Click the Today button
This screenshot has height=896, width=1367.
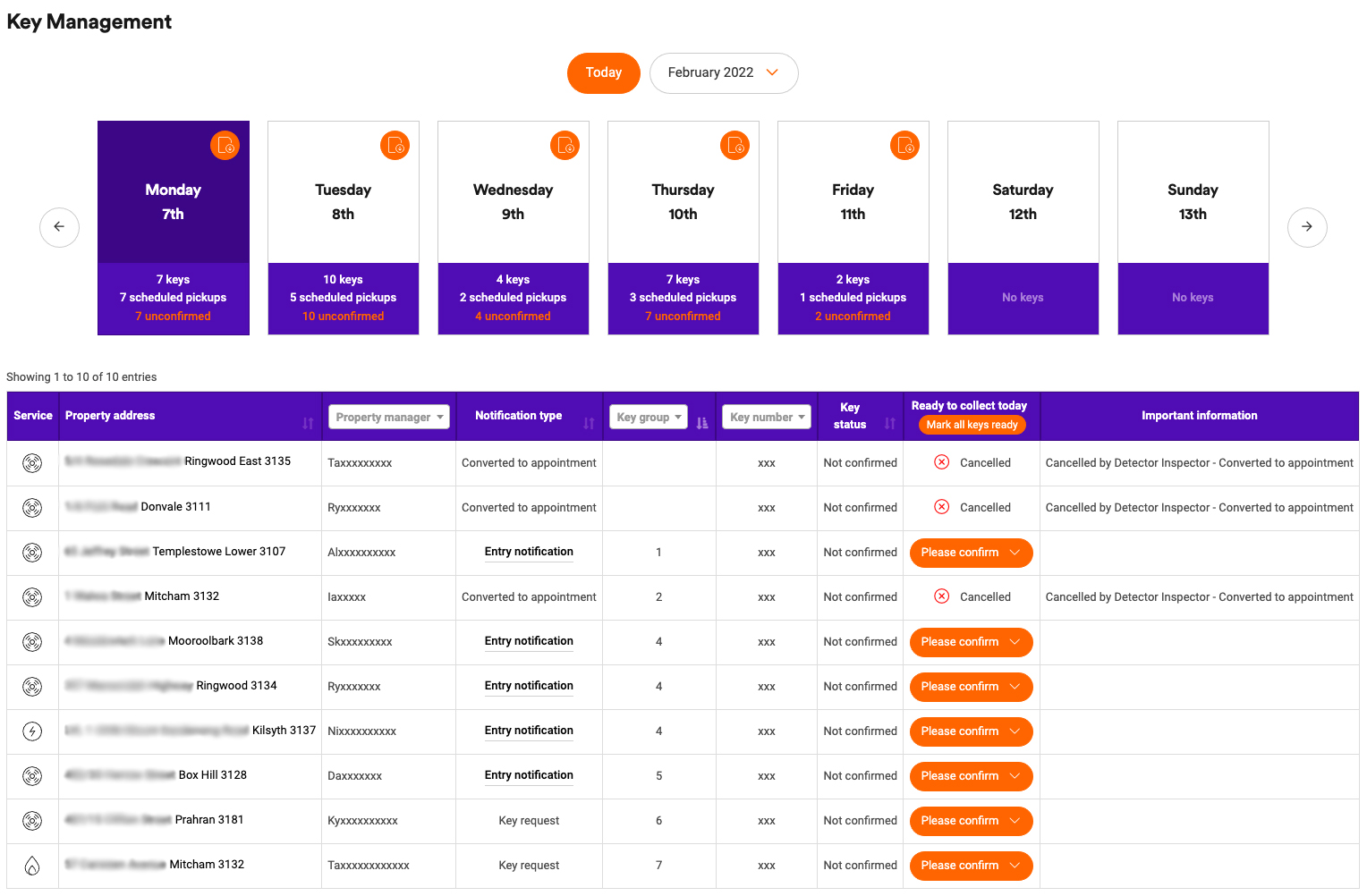pos(604,73)
